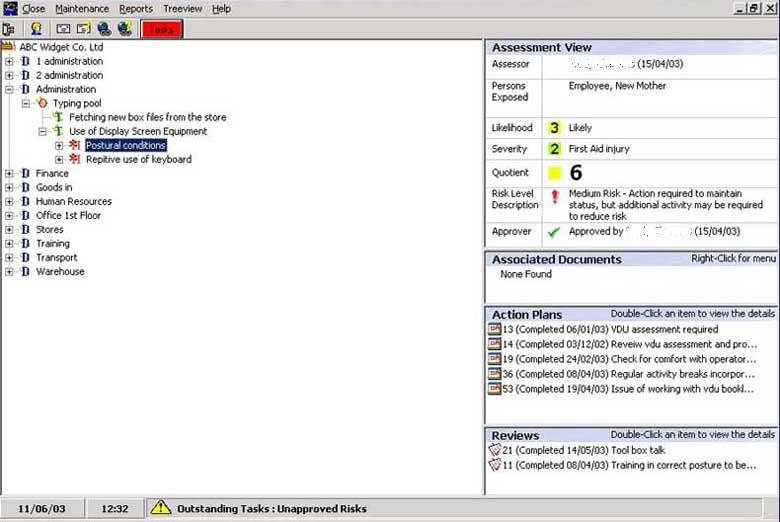Click the green Approver checkmark icon
The width and height of the screenshot is (780, 522).
tap(553, 232)
